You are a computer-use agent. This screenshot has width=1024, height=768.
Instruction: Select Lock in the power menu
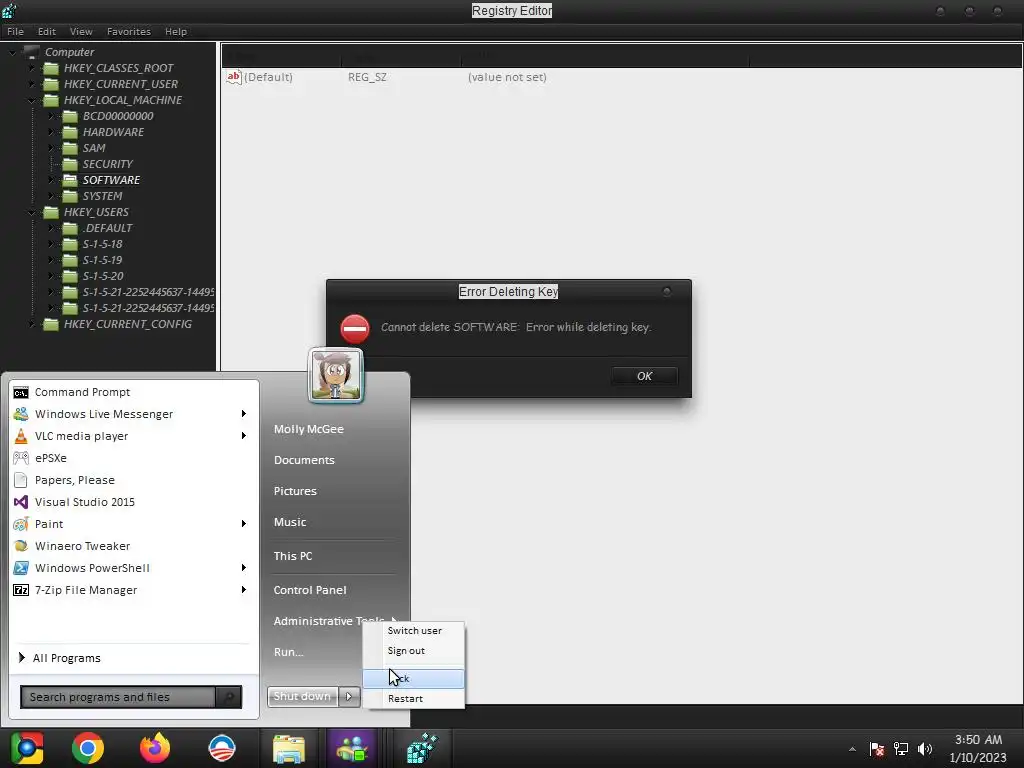pyautogui.click(x=414, y=679)
